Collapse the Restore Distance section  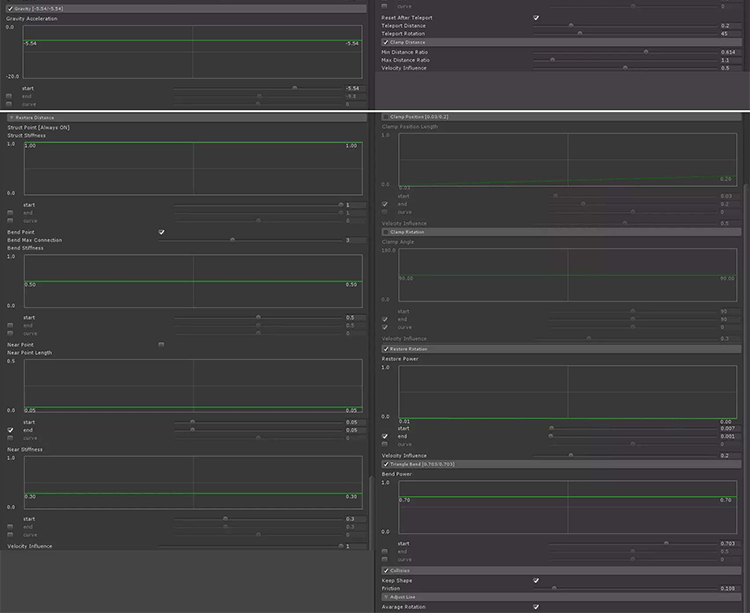(9, 117)
